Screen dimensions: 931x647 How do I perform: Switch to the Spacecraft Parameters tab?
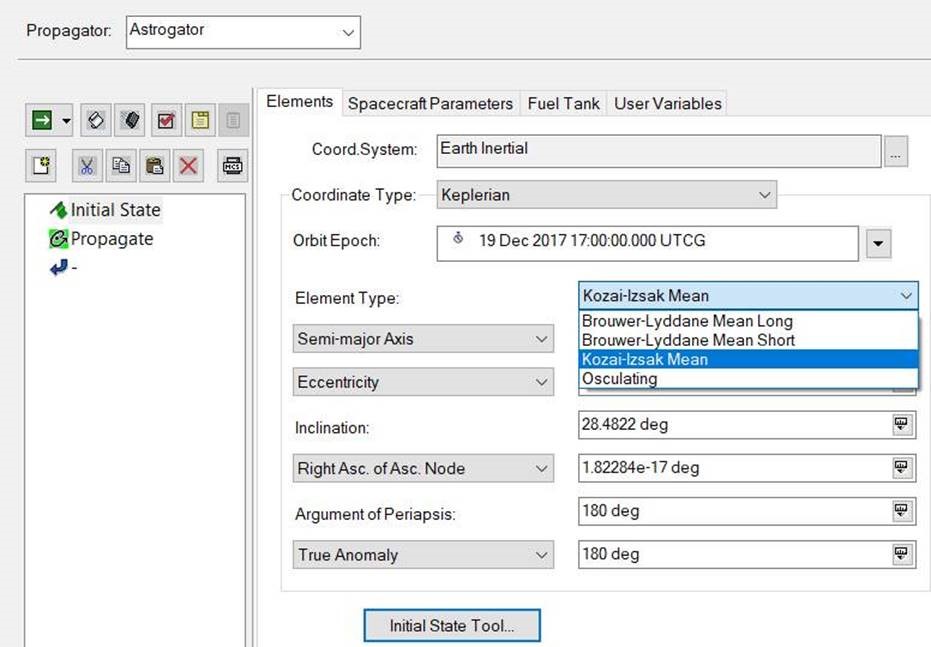tap(430, 103)
